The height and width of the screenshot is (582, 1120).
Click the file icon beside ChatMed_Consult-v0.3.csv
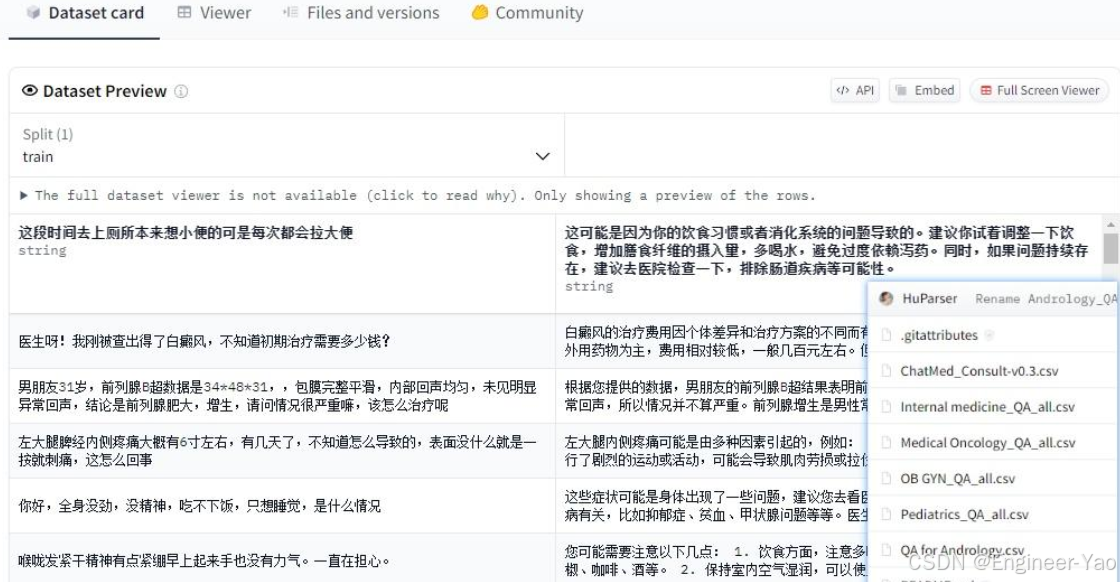click(x=886, y=371)
